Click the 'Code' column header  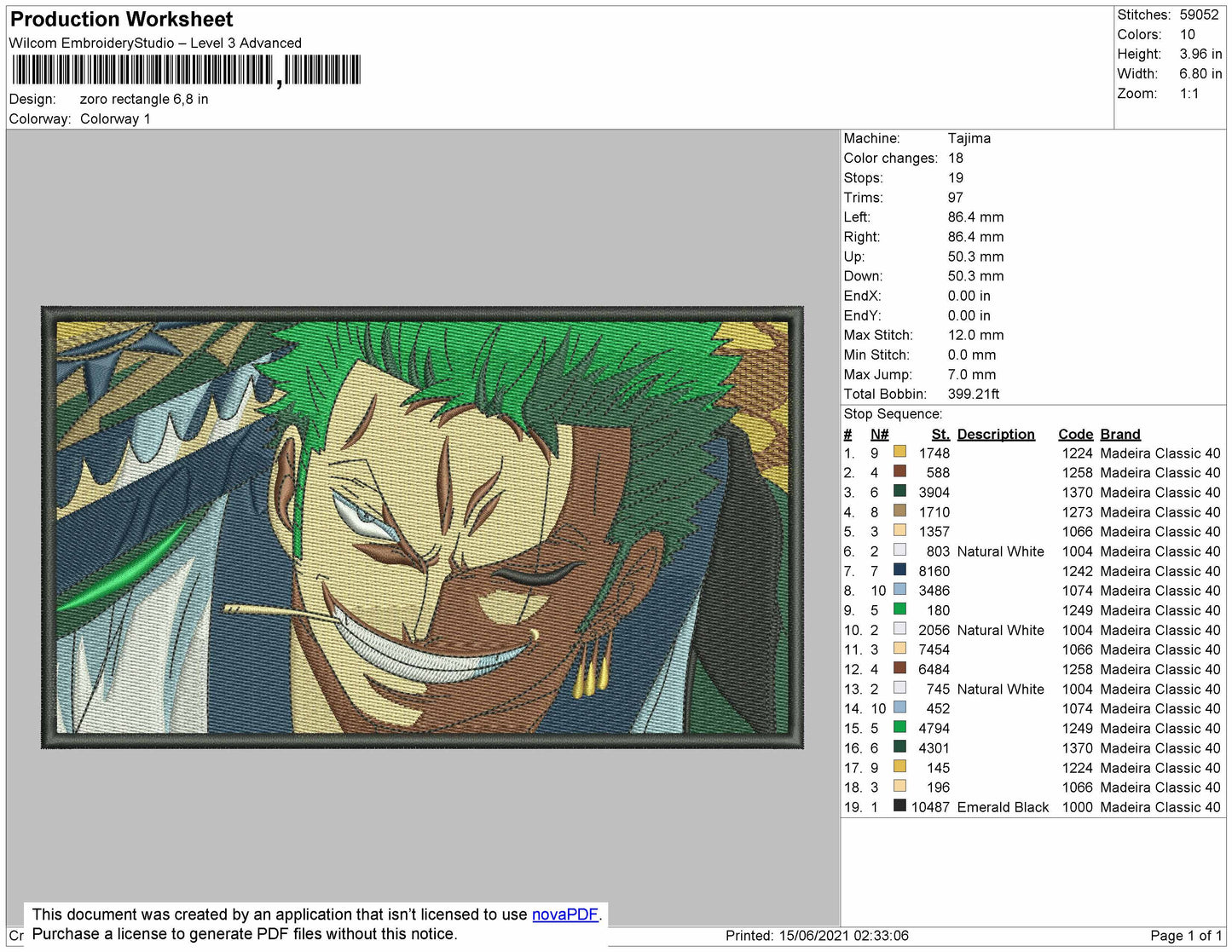click(x=1076, y=434)
